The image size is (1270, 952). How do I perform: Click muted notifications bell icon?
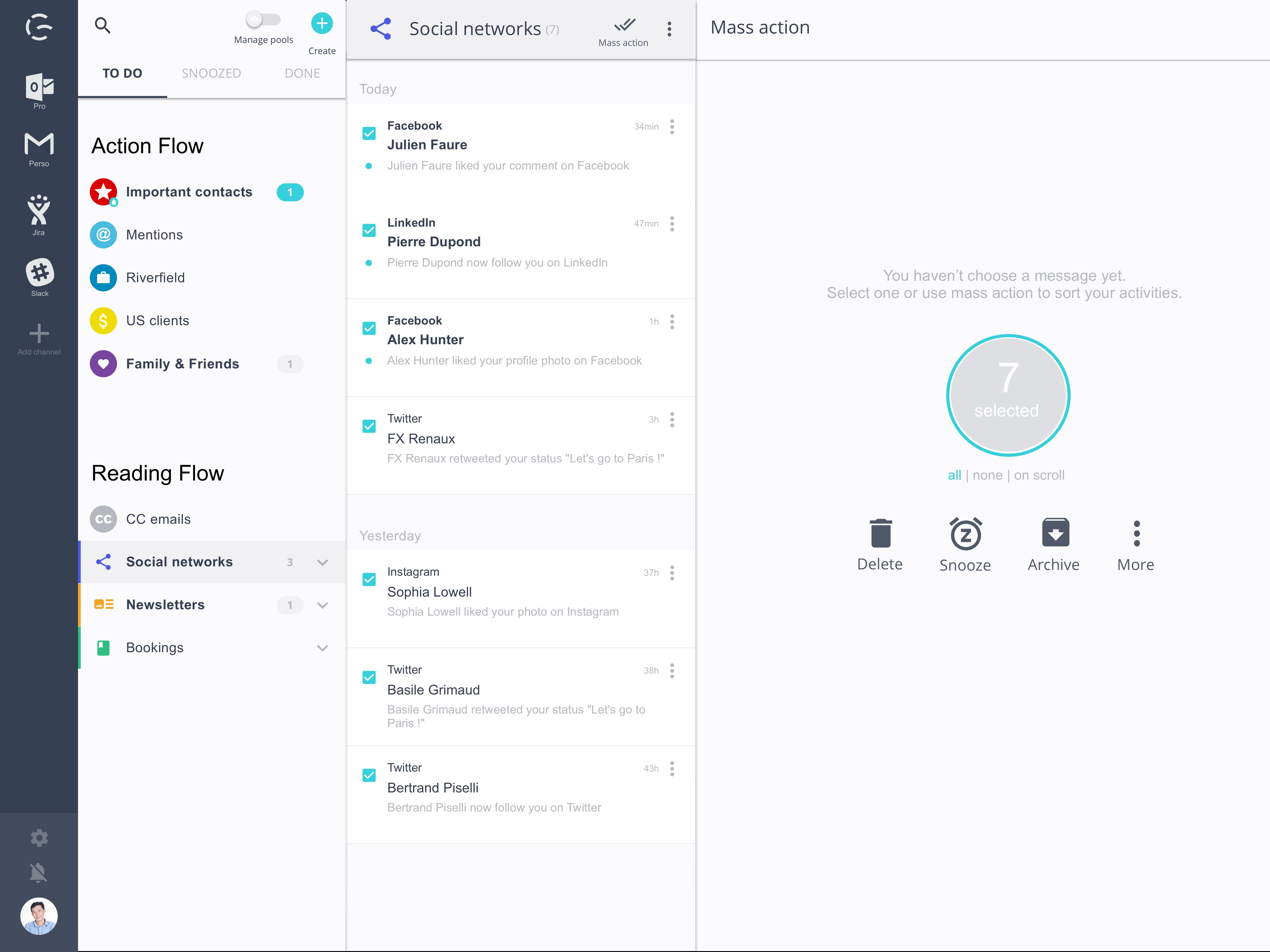pos(38,872)
